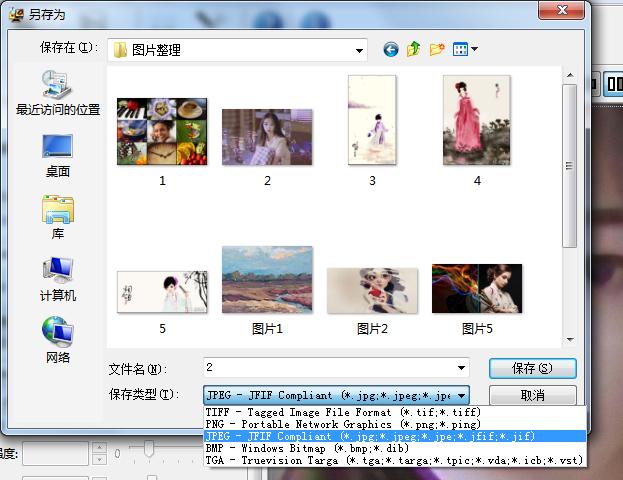
Task: Click the Save button
Action: (x=532, y=368)
